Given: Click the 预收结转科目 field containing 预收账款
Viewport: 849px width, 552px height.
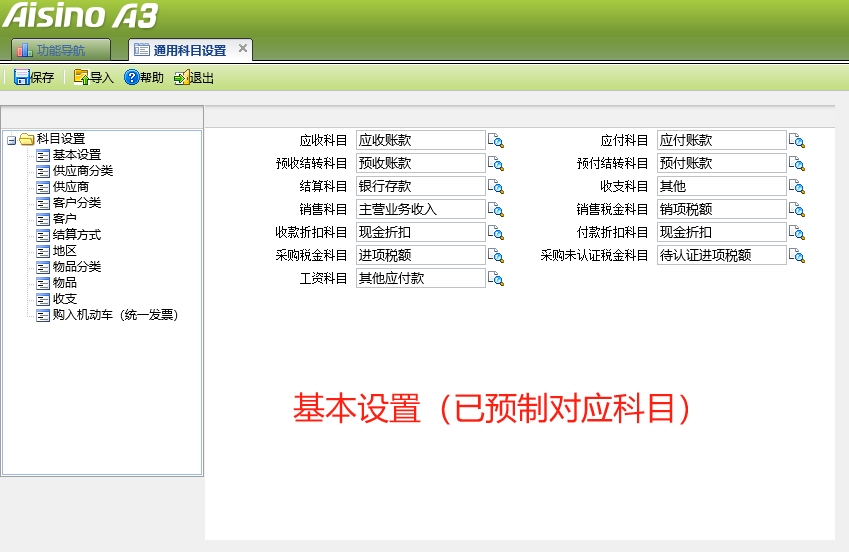Looking at the screenshot, I should click(421, 163).
